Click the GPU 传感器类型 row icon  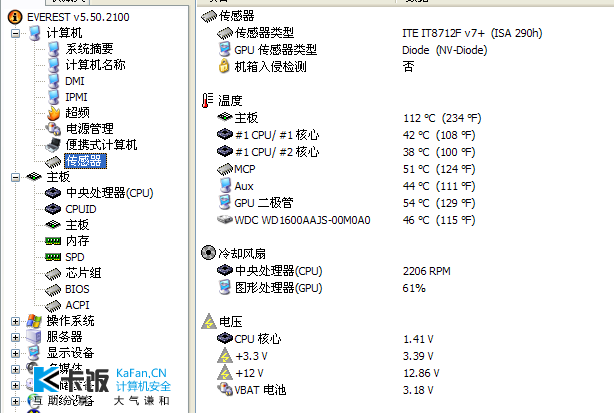(224, 50)
